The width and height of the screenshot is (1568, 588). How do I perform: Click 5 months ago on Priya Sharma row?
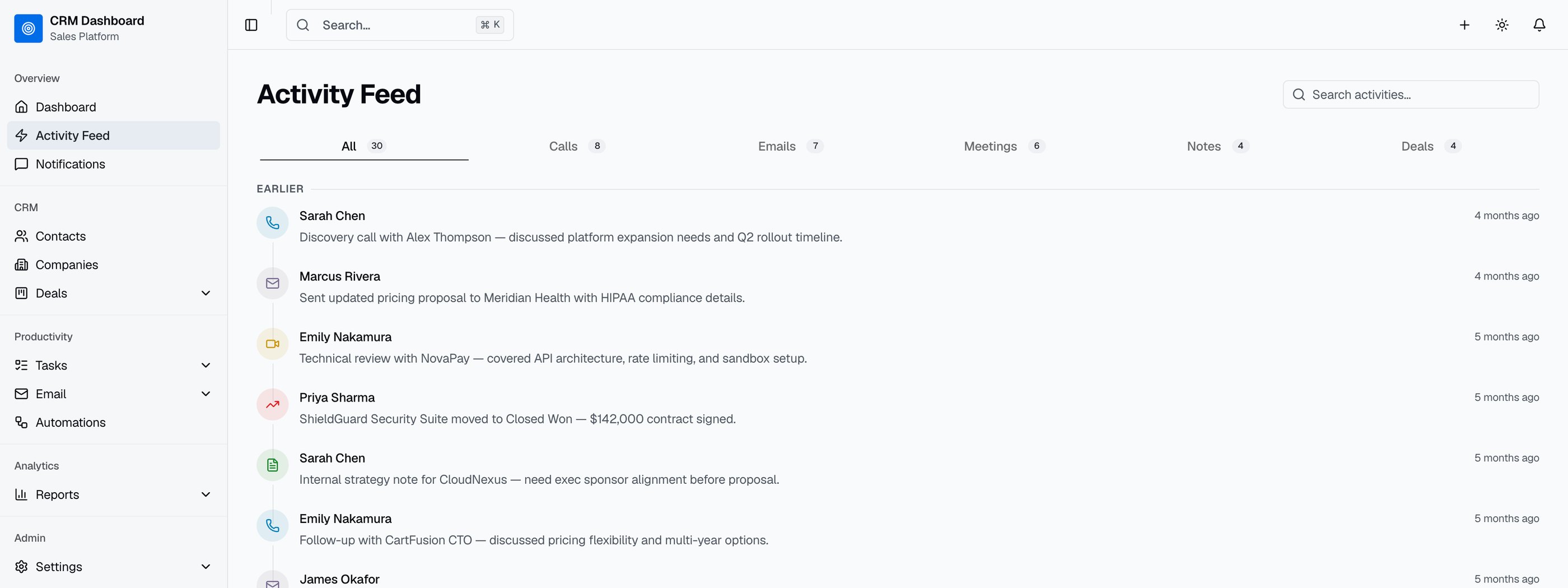(x=1506, y=398)
